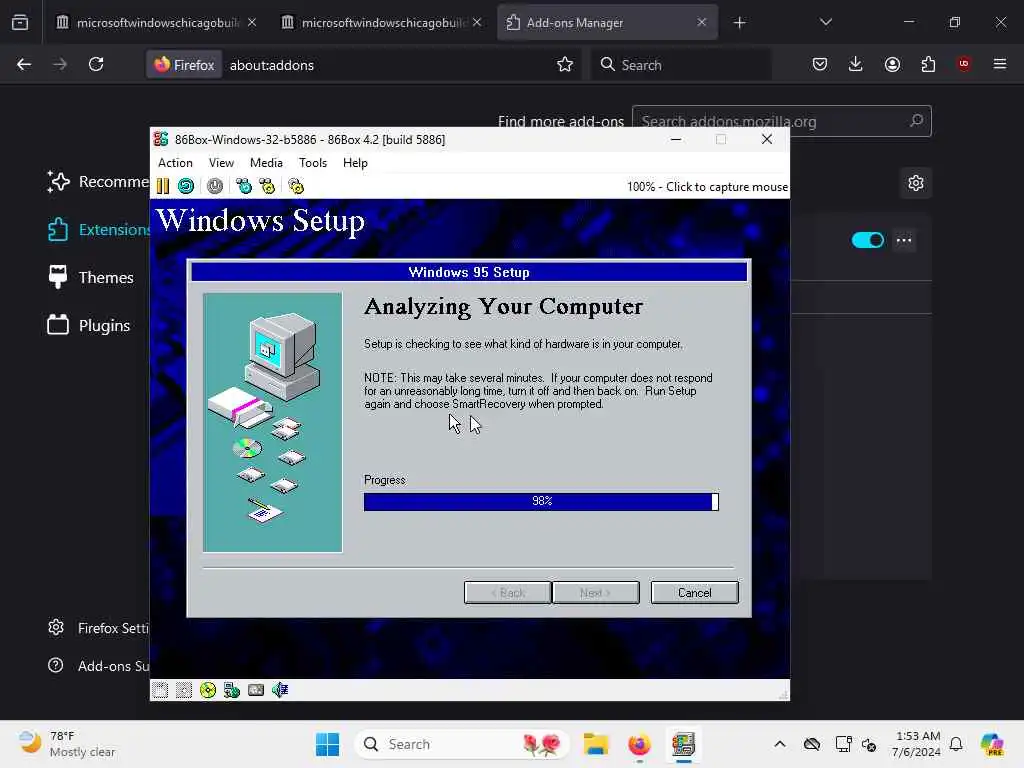Switch to second microsoftwindowschicagobuild tab
This screenshot has width=1024, height=768.
(383, 22)
